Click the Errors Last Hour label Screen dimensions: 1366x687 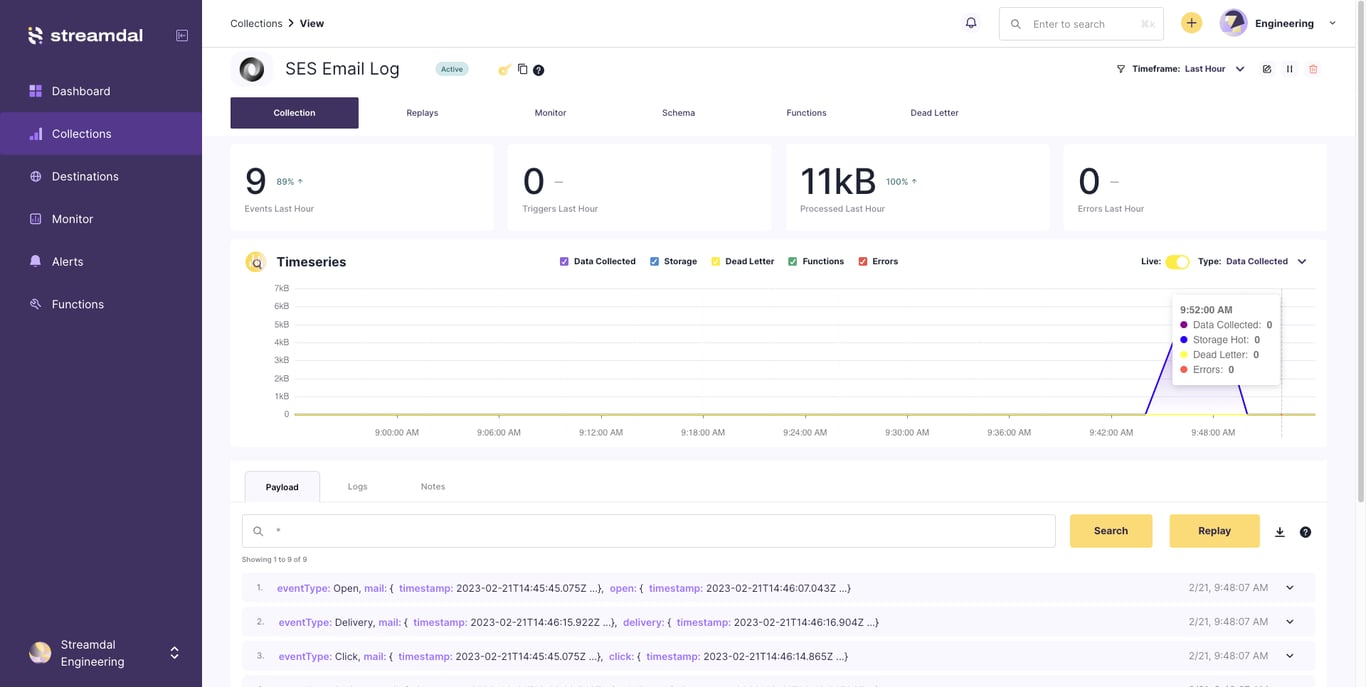(x=1111, y=209)
